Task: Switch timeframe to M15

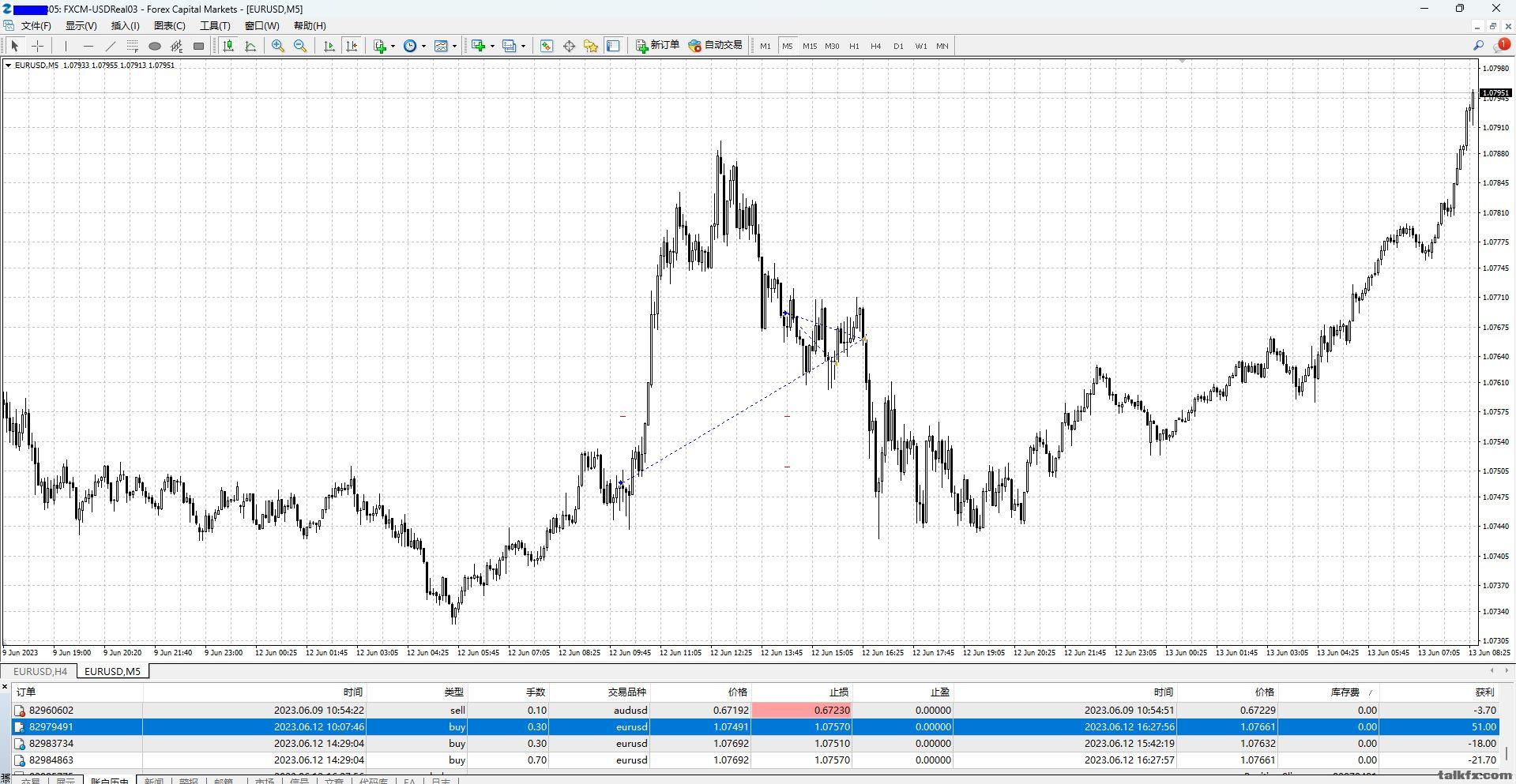Action: click(810, 46)
